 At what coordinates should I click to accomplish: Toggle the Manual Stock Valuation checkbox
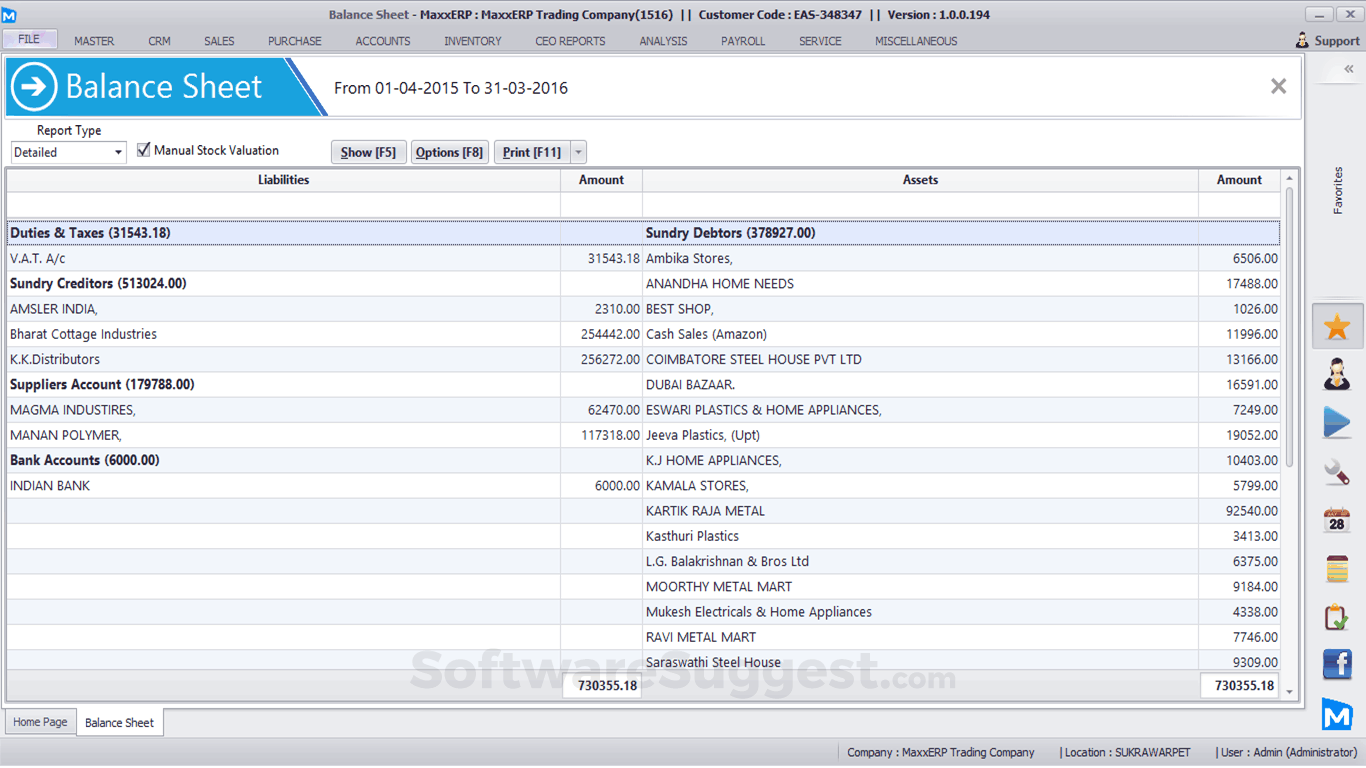click(x=144, y=150)
